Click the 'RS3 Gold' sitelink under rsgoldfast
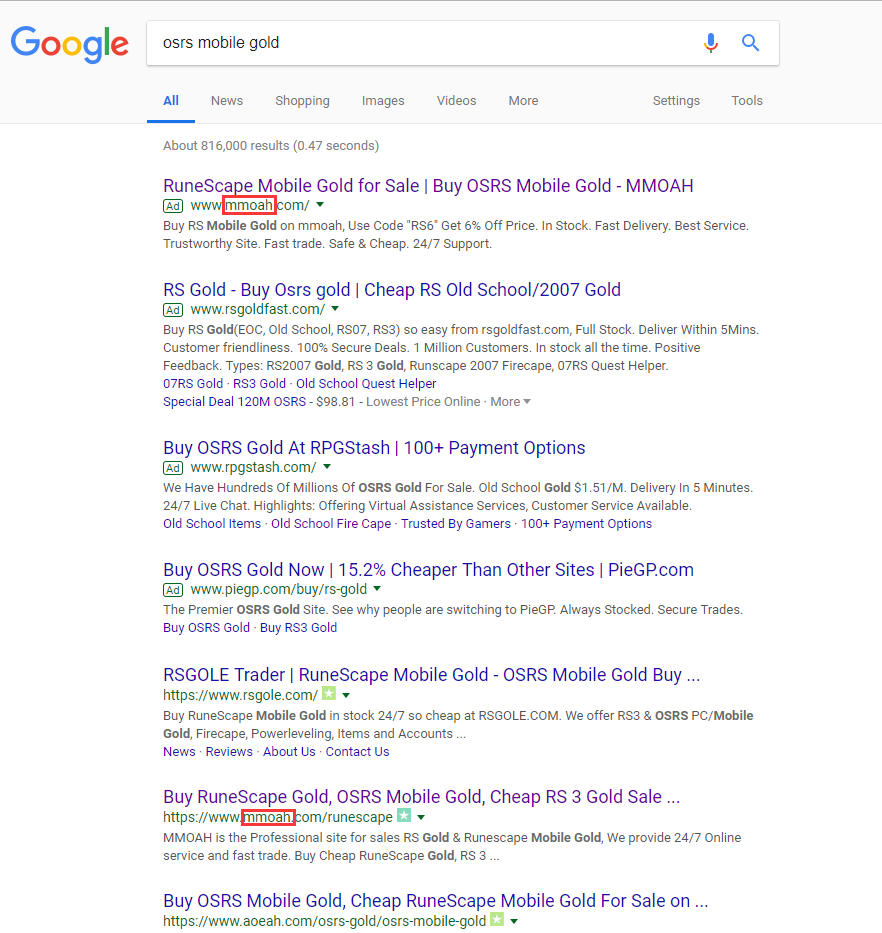 (259, 384)
